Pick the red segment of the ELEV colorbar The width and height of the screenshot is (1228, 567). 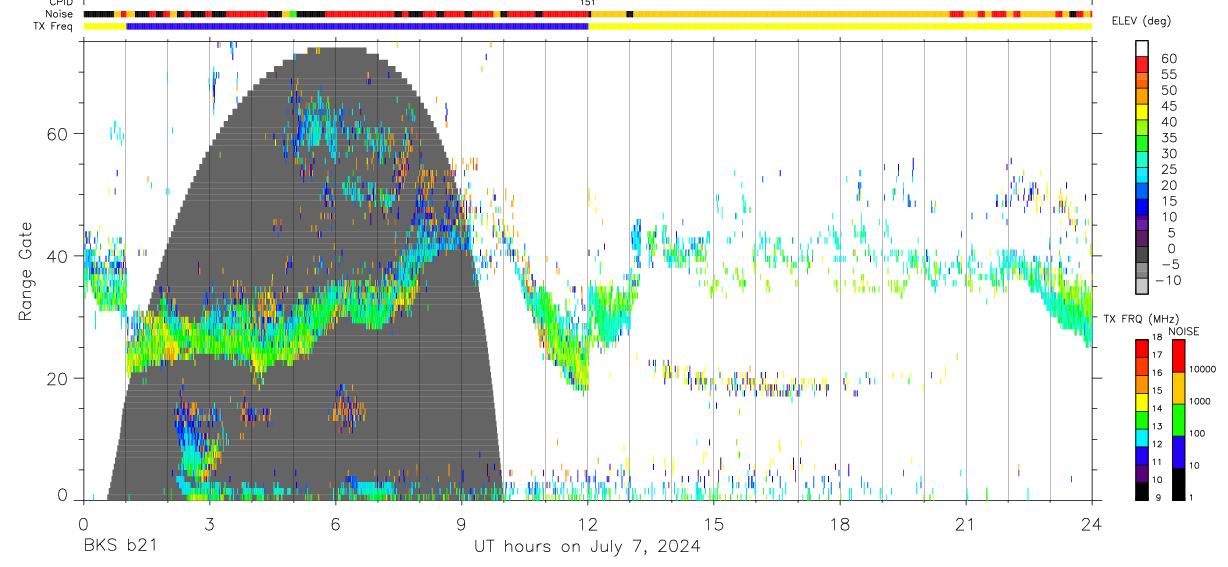click(1142, 64)
